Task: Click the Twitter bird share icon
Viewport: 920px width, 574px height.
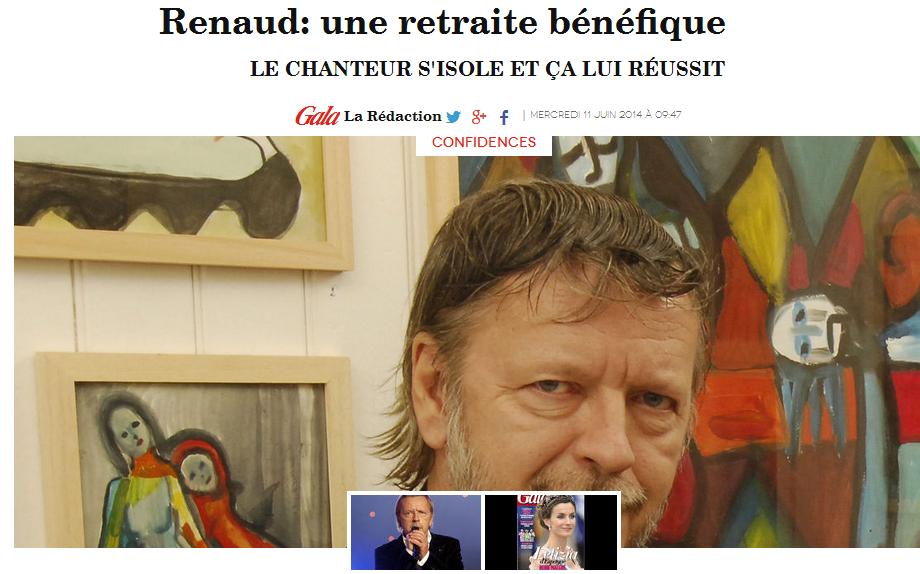Action: (x=453, y=117)
